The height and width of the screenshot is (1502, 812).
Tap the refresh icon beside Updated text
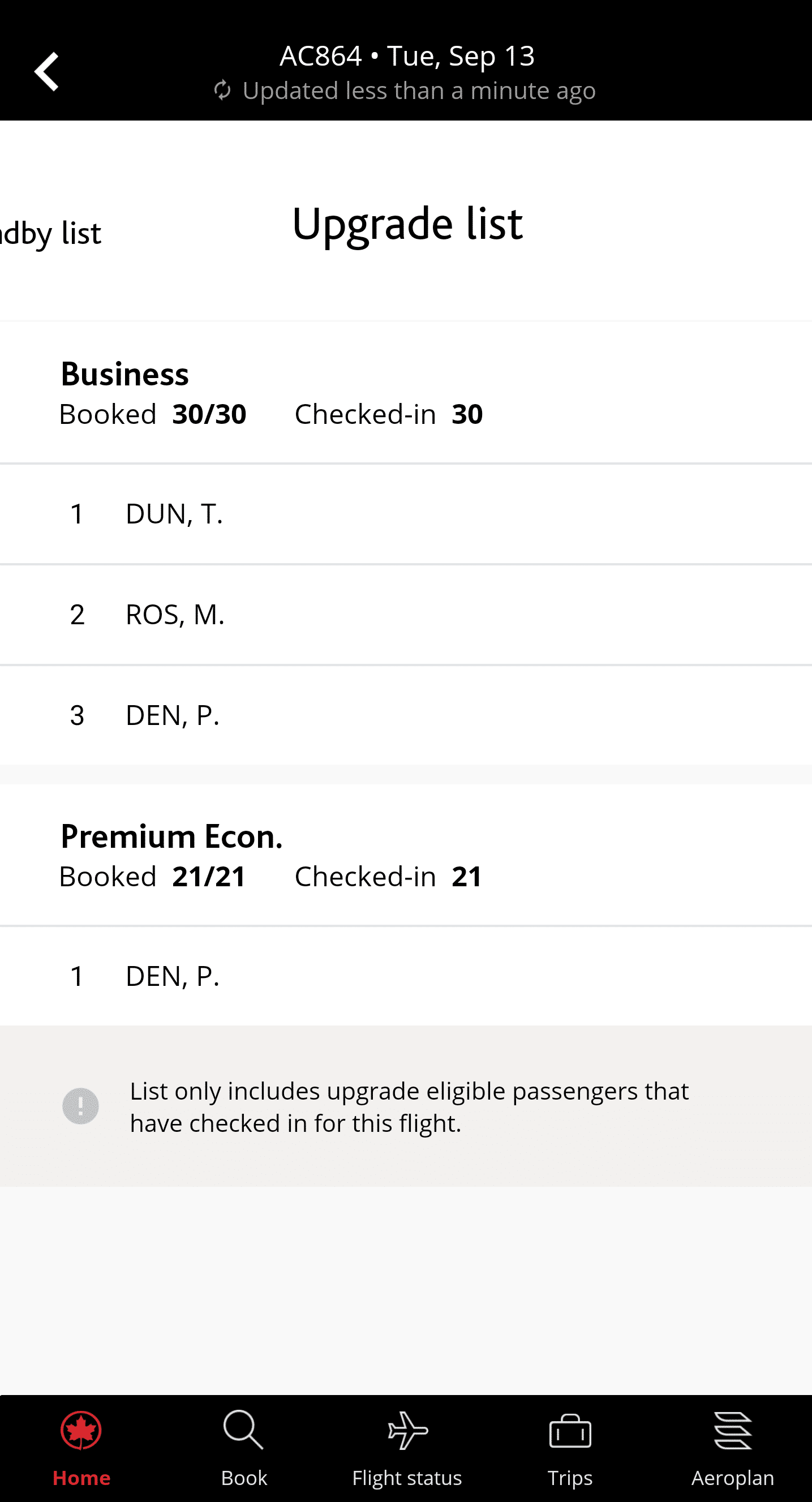(x=222, y=91)
